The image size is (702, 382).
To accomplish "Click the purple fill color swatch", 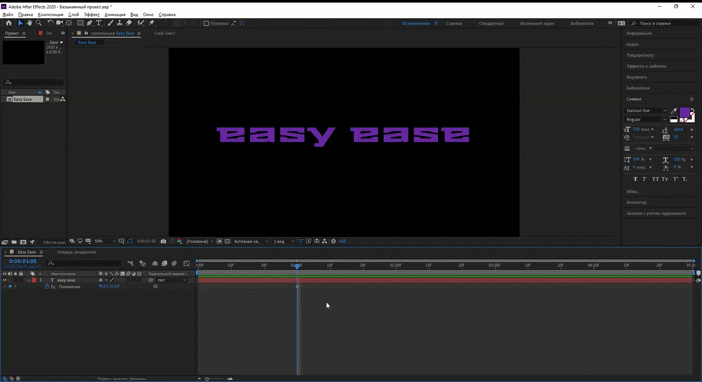I will [685, 112].
